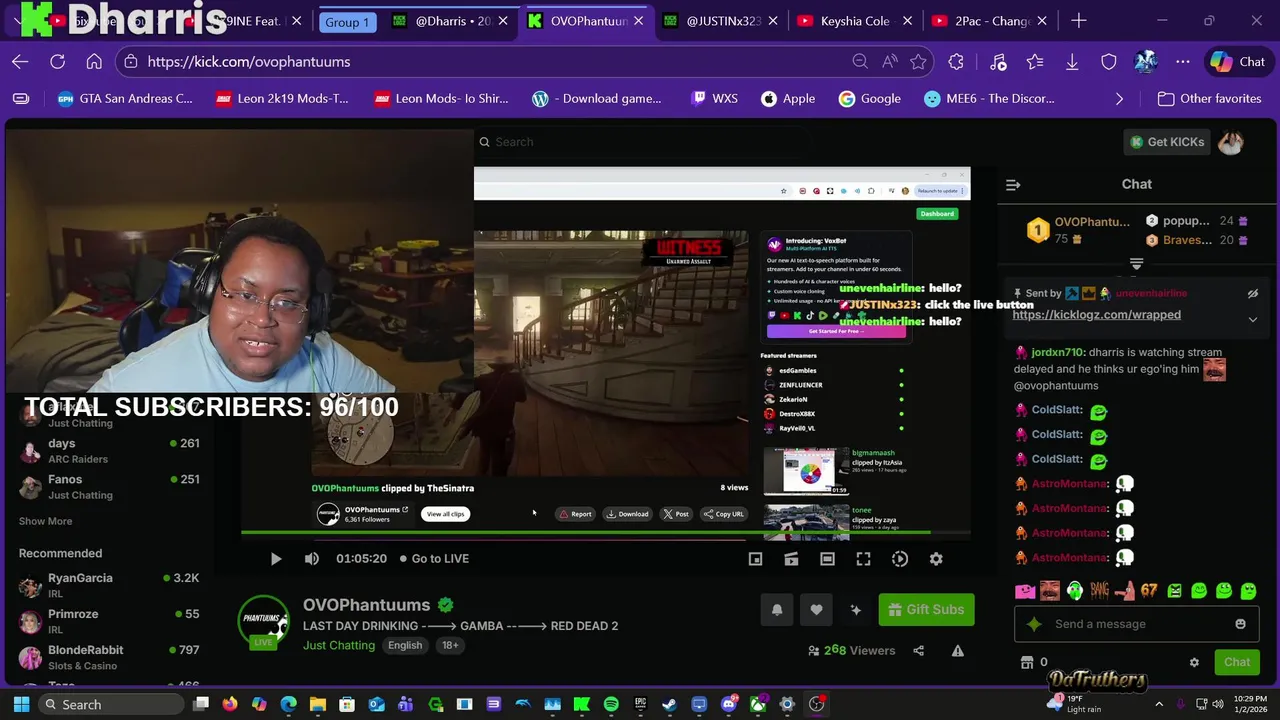Mute the stream with the volume icon
1280x720 pixels.
[312, 559]
